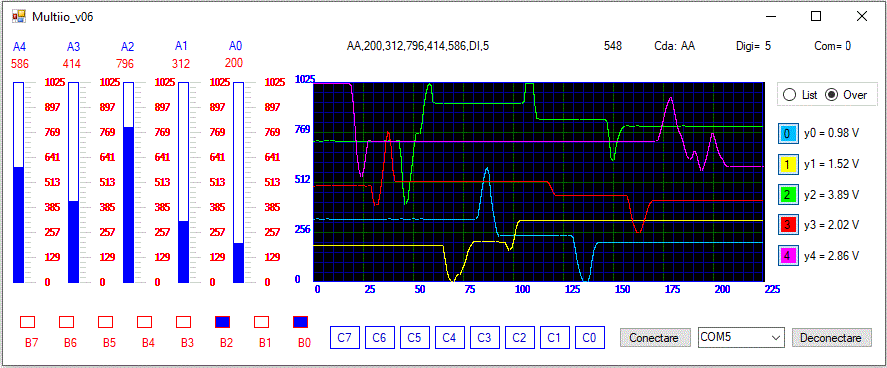Click the A0 value 200

click(x=234, y=62)
